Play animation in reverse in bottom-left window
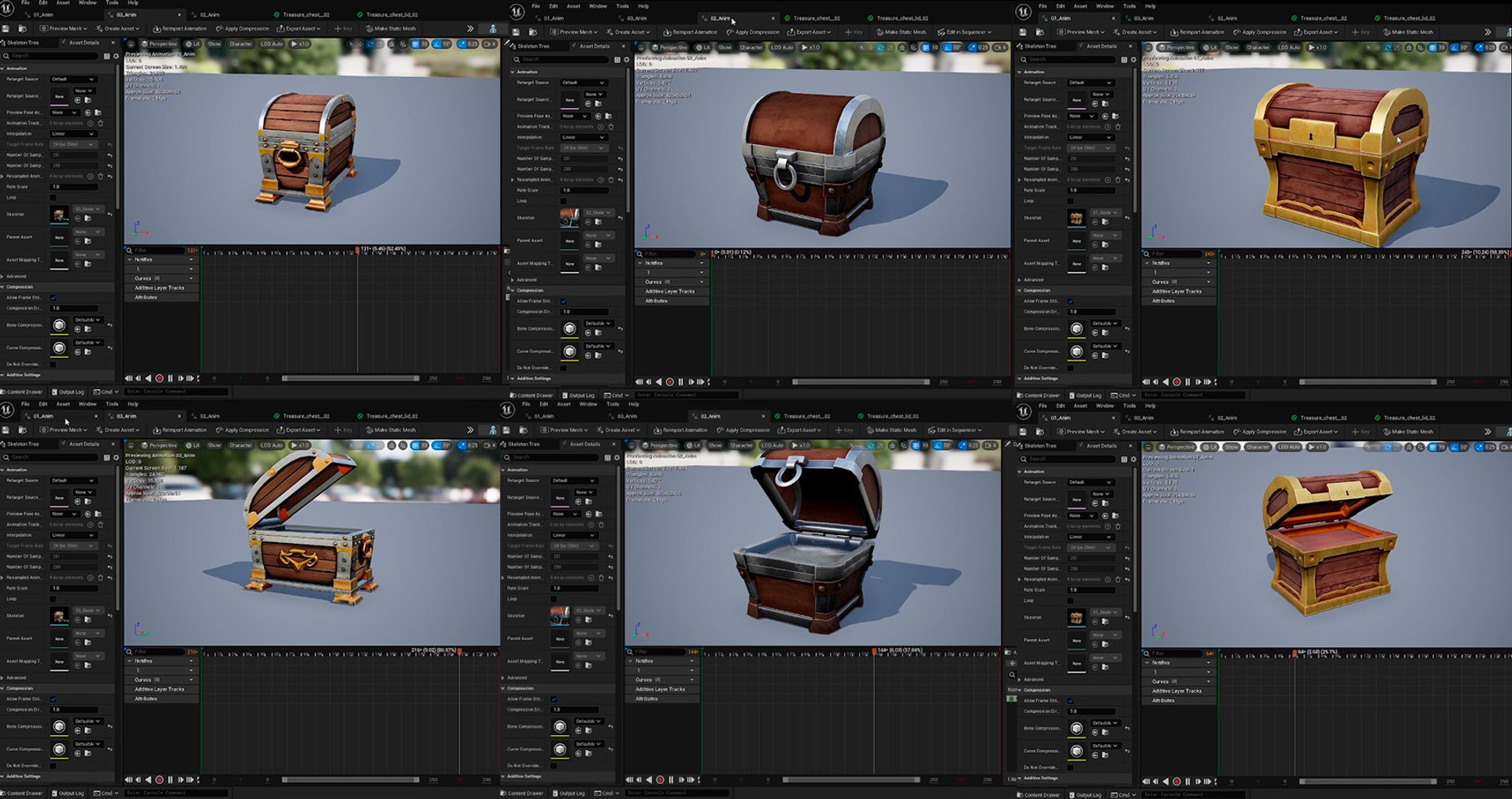 148,779
